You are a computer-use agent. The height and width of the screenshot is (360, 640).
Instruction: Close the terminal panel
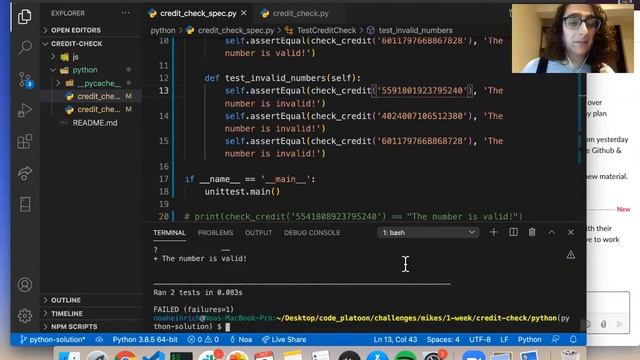tap(571, 232)
